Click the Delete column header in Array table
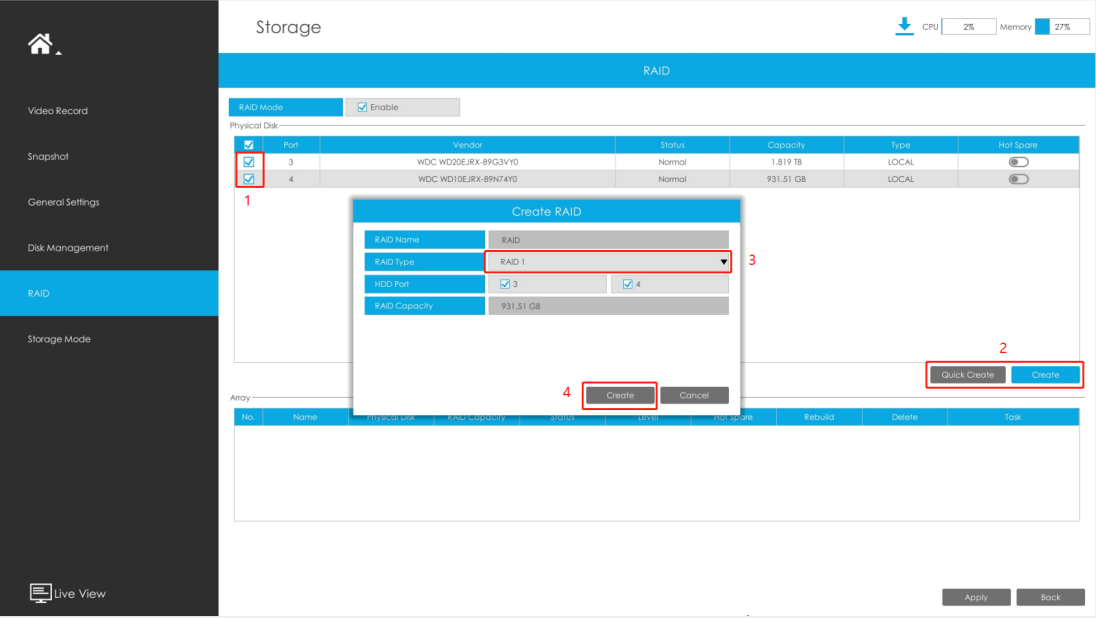This screenshot has height=618, width=1096. point(904,417)
